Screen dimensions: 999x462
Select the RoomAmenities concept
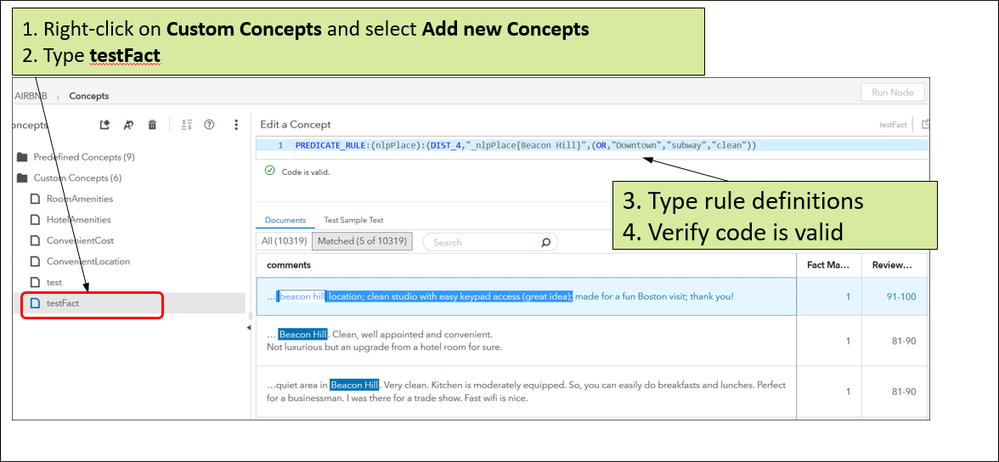(79, 198)
